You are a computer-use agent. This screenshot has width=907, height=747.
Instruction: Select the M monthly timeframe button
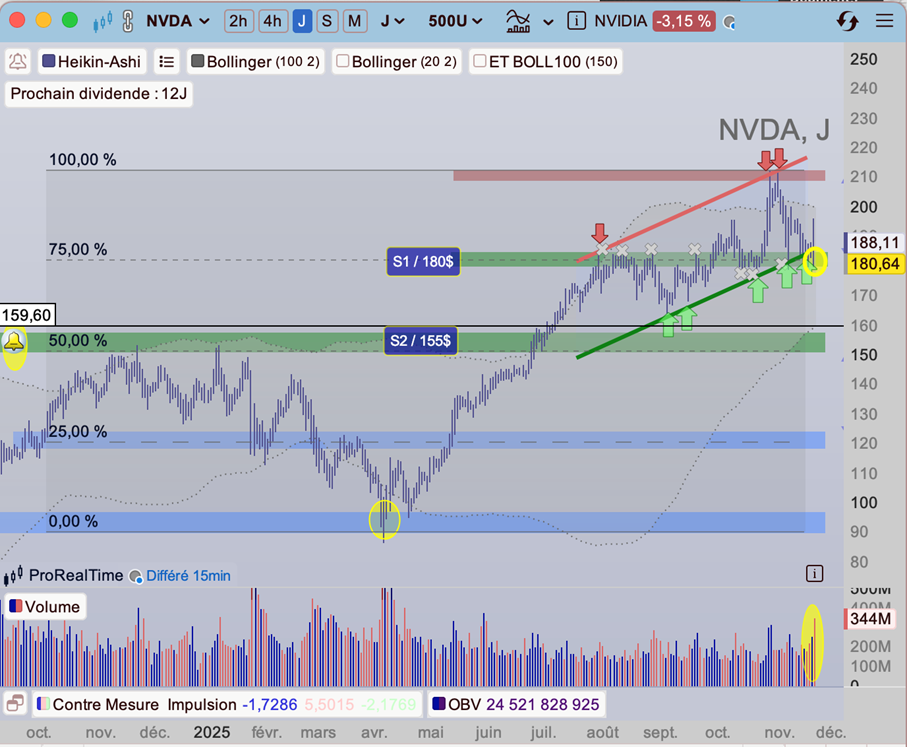click(x=355, y=21)
